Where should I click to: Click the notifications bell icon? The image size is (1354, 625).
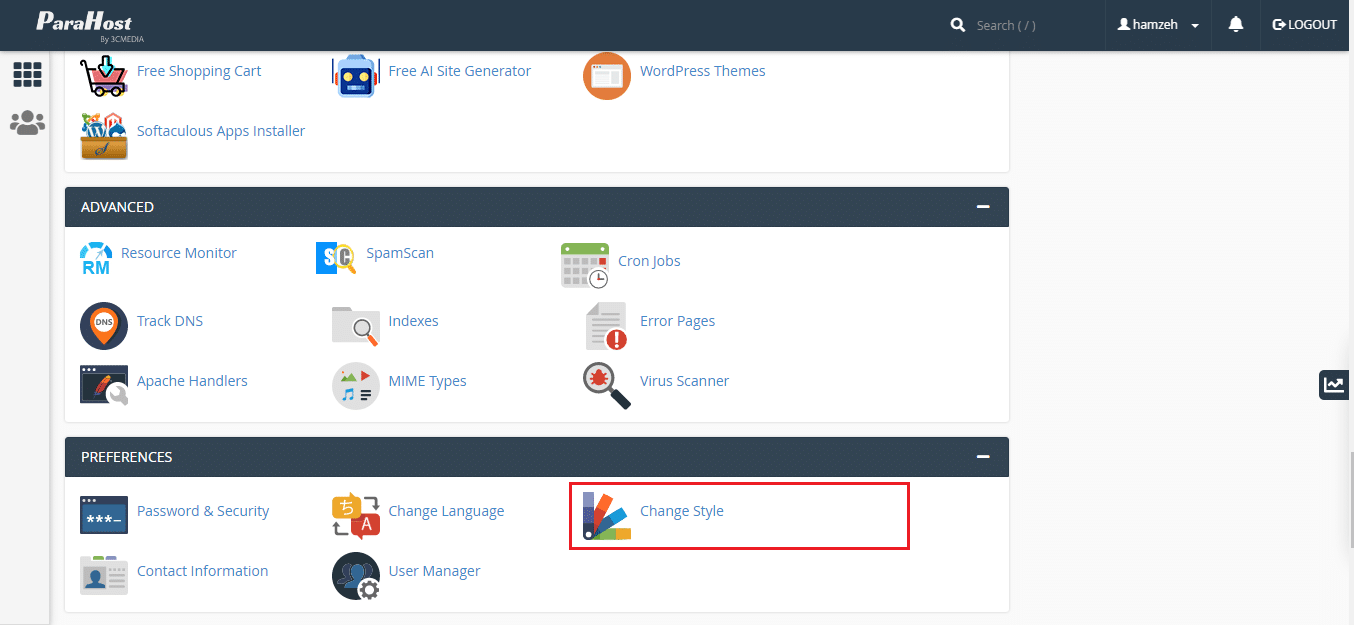pos(1236,25)
